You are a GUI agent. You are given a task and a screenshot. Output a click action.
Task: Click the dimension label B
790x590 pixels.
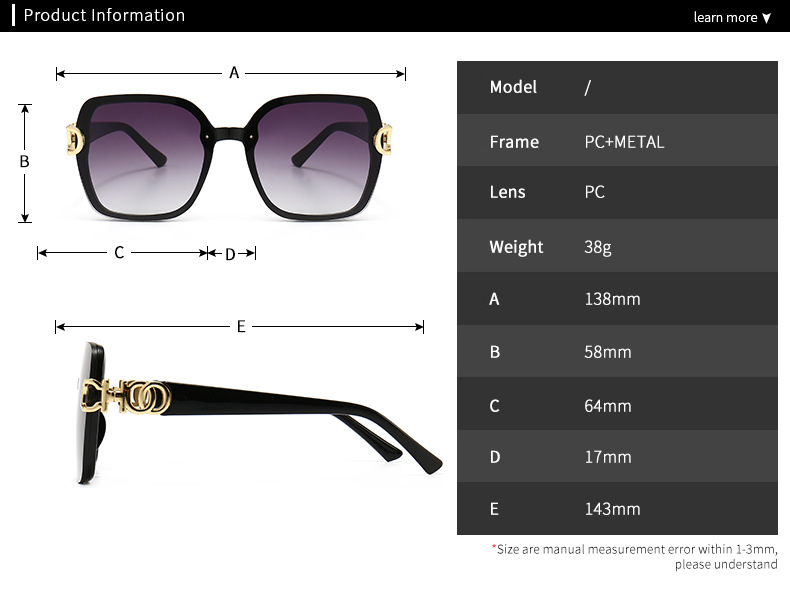[24, 161]
